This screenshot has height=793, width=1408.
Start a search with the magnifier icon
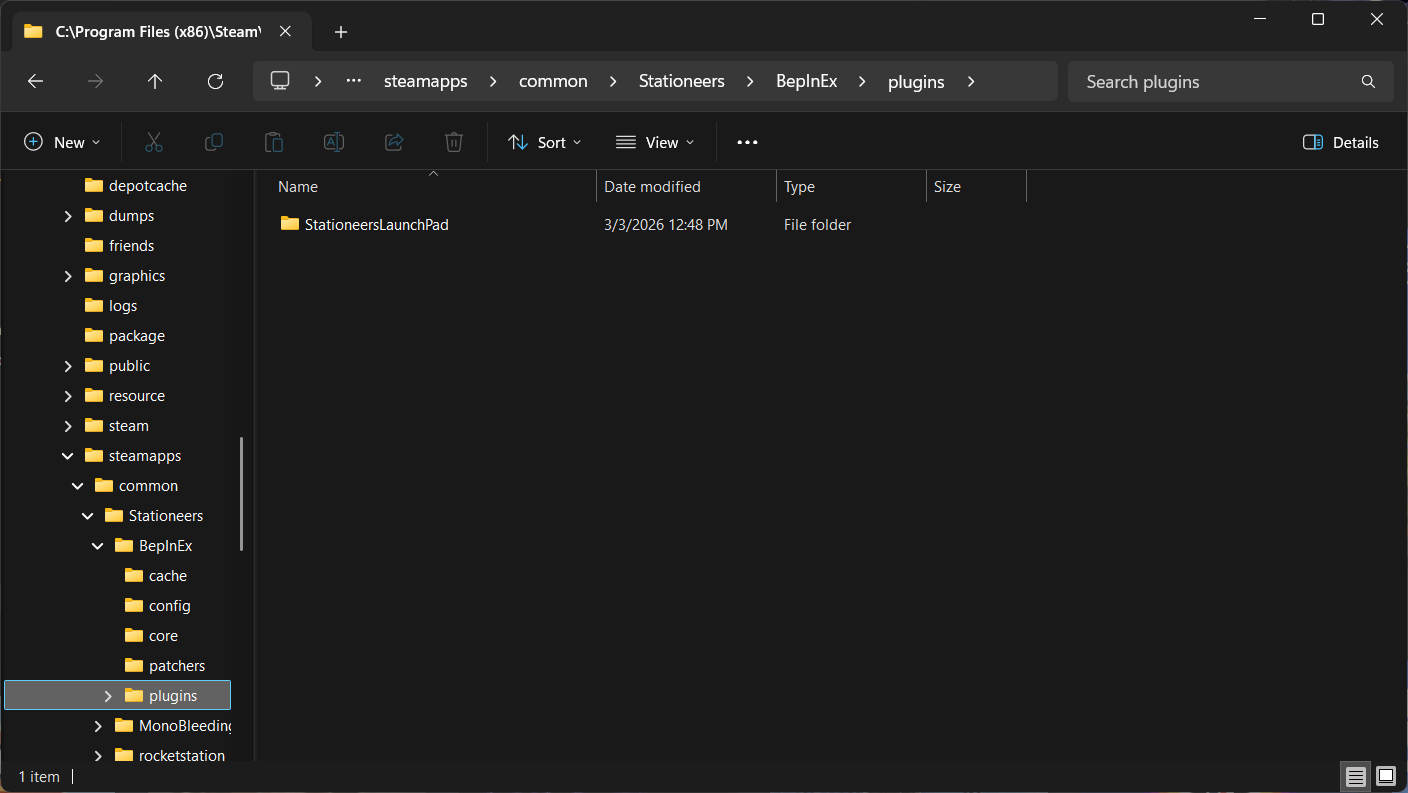pos(1367,81)
